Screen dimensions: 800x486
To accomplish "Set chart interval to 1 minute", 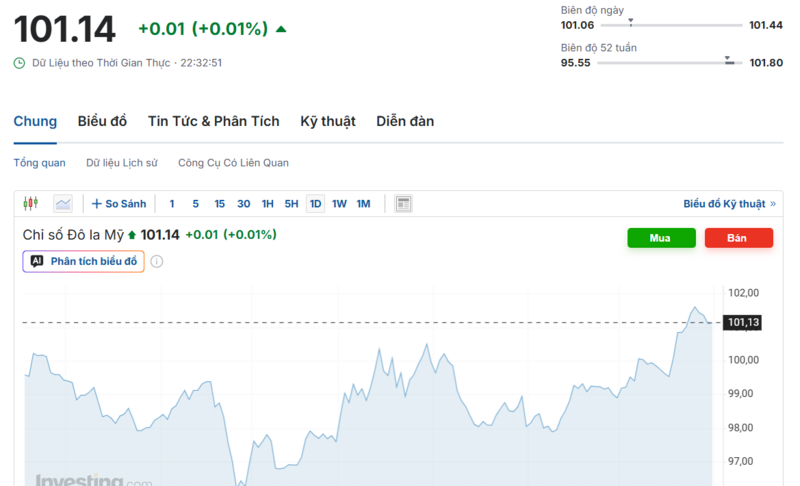I will [172, 204].
